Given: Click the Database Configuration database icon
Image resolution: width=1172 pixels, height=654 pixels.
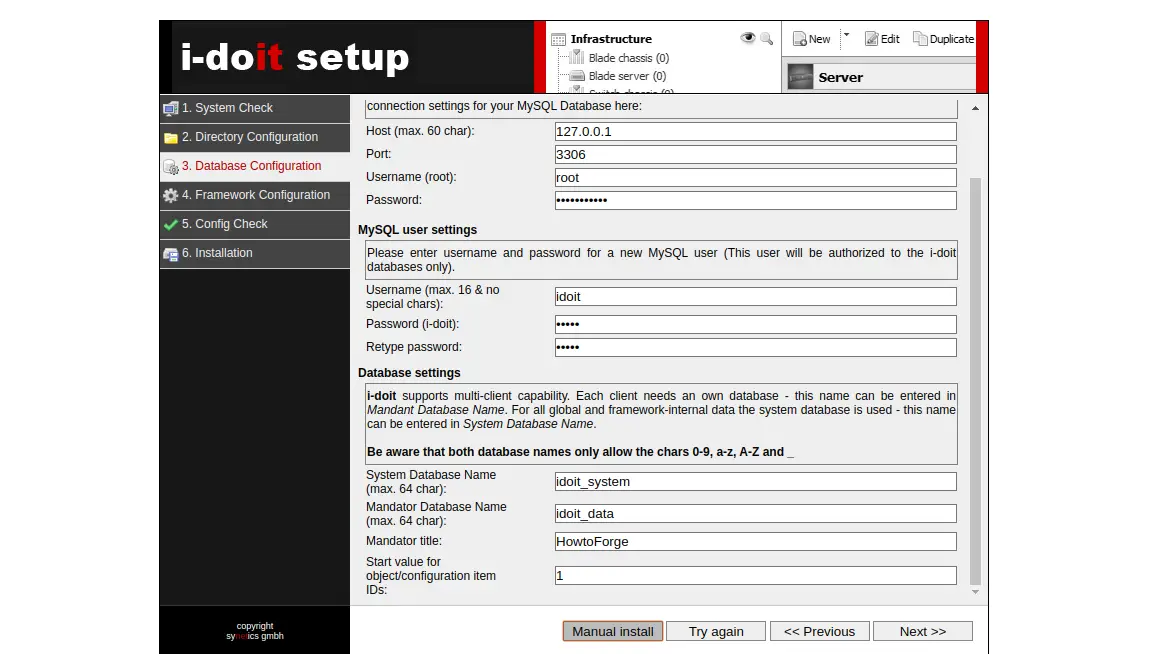Looking at the screenshot, I should pyautogui.click(x=171, y=167).
